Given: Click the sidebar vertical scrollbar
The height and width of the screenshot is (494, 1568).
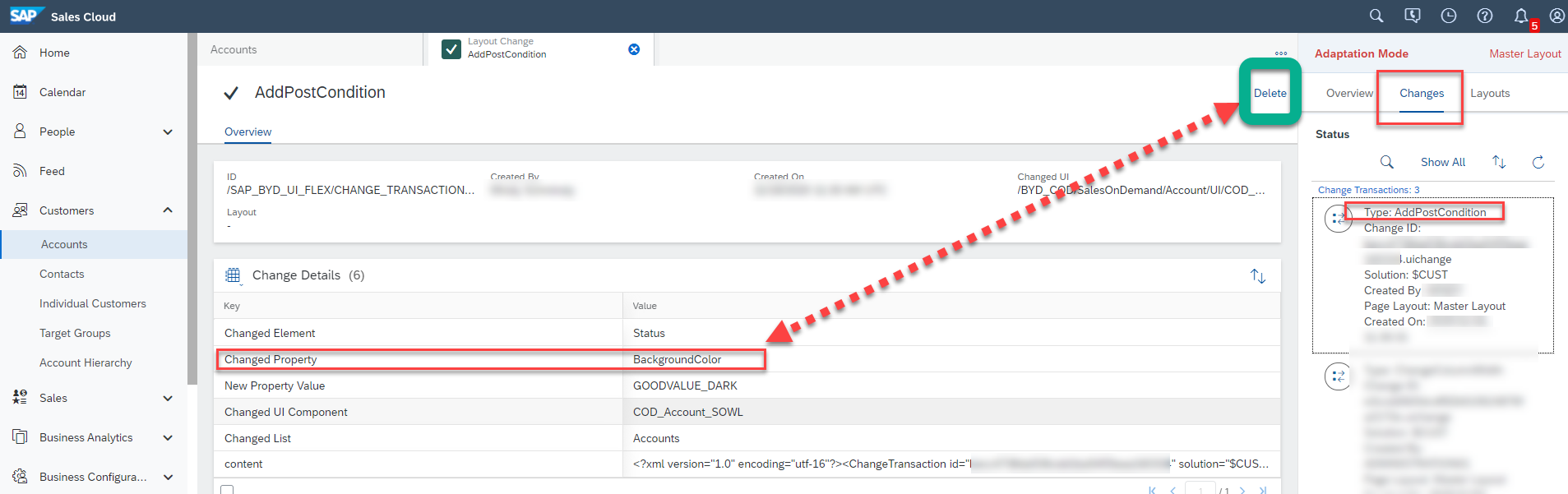Looking at the screenshot, I should (x=192, y=209).
